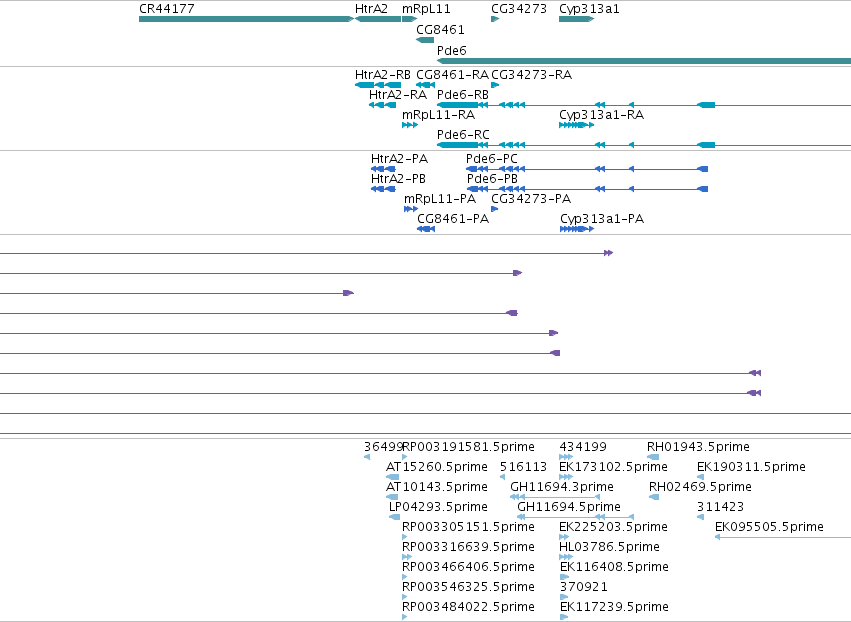The width and height of the screenshot is (851, 622).
Task: Select the 311423 feature label
Action: [720, 507]
